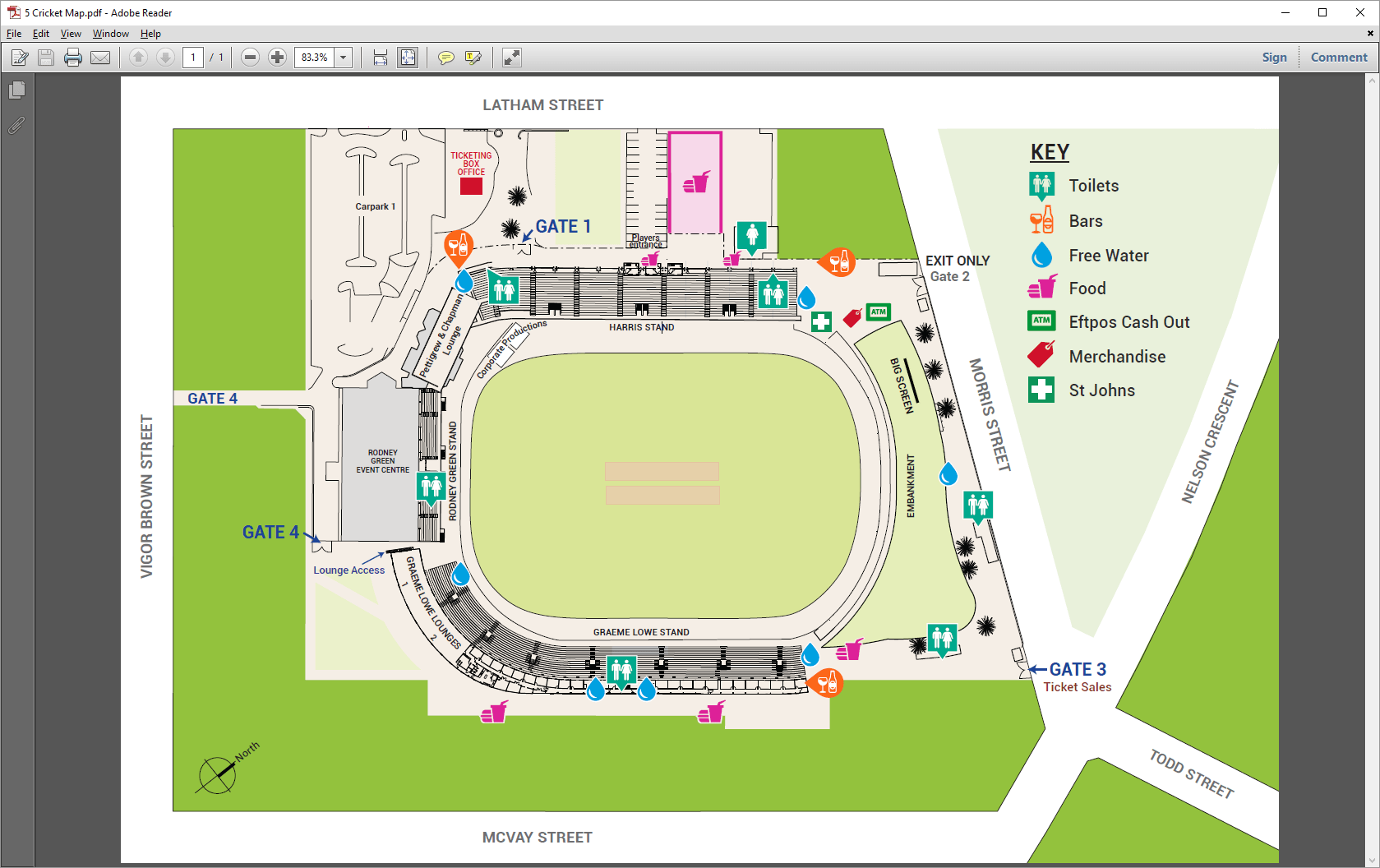
Task: Open the Window menu
Action: click(110, 34)
